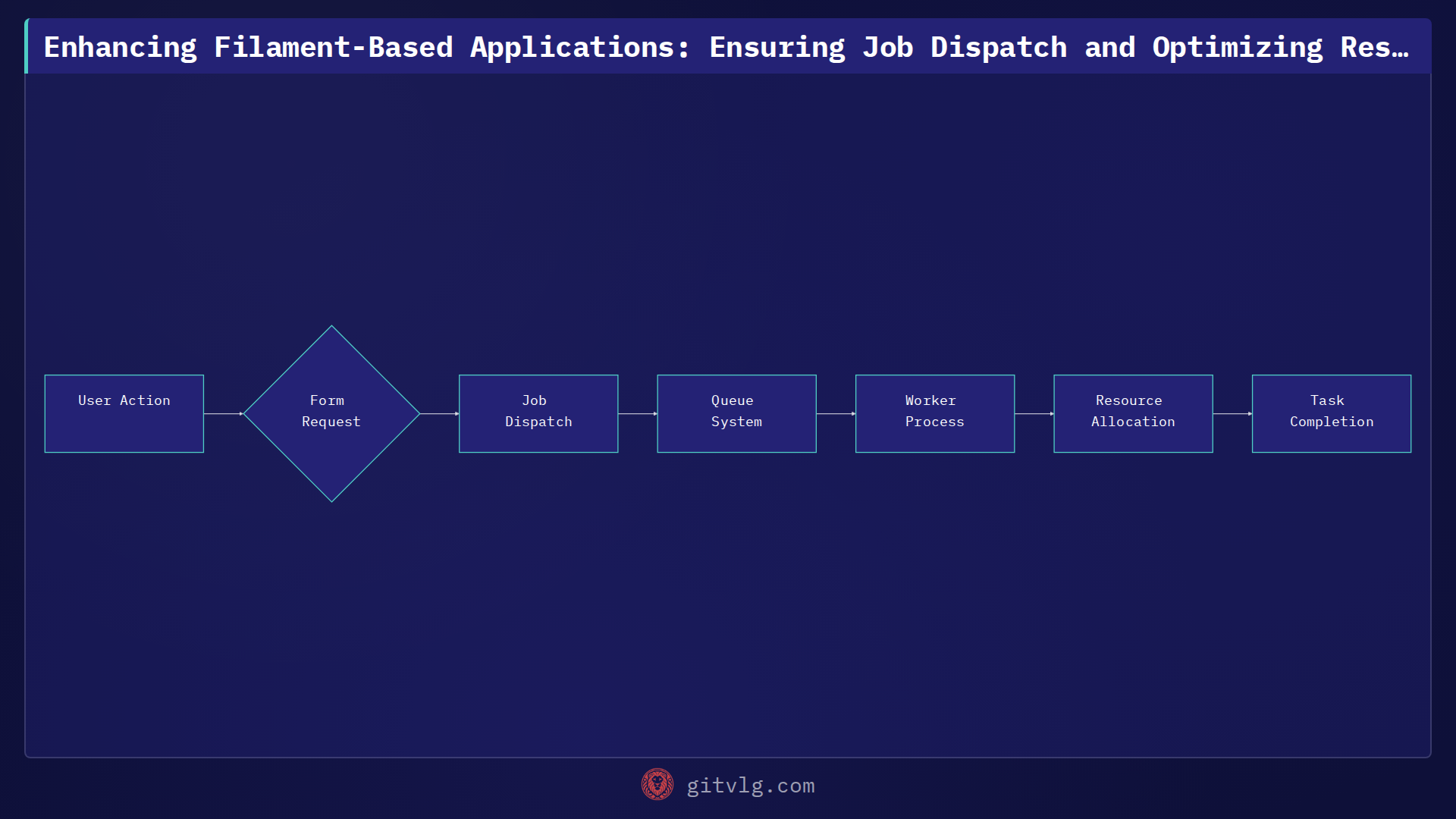Click the gitvlg lion logo icon
1456x819 pixels.
[x=657, y=785]
